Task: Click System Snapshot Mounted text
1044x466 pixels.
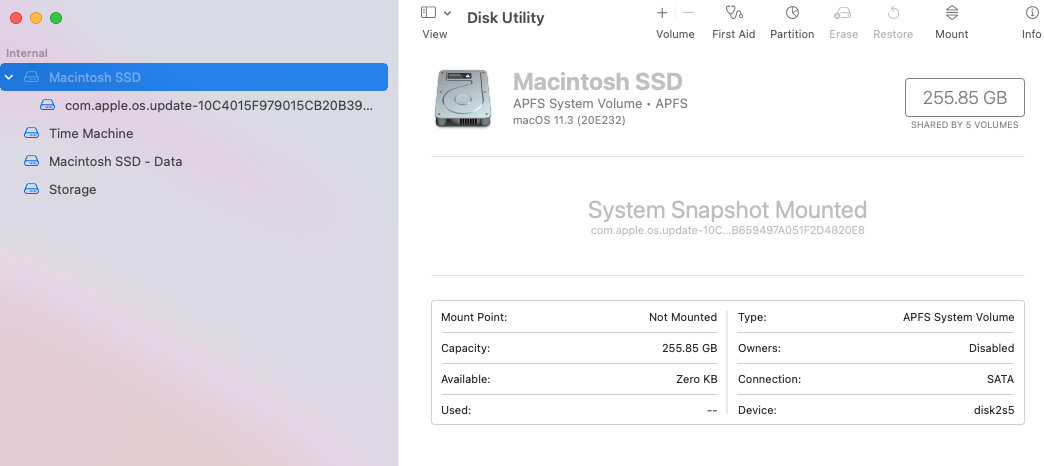Action: (x=727, y=210)
